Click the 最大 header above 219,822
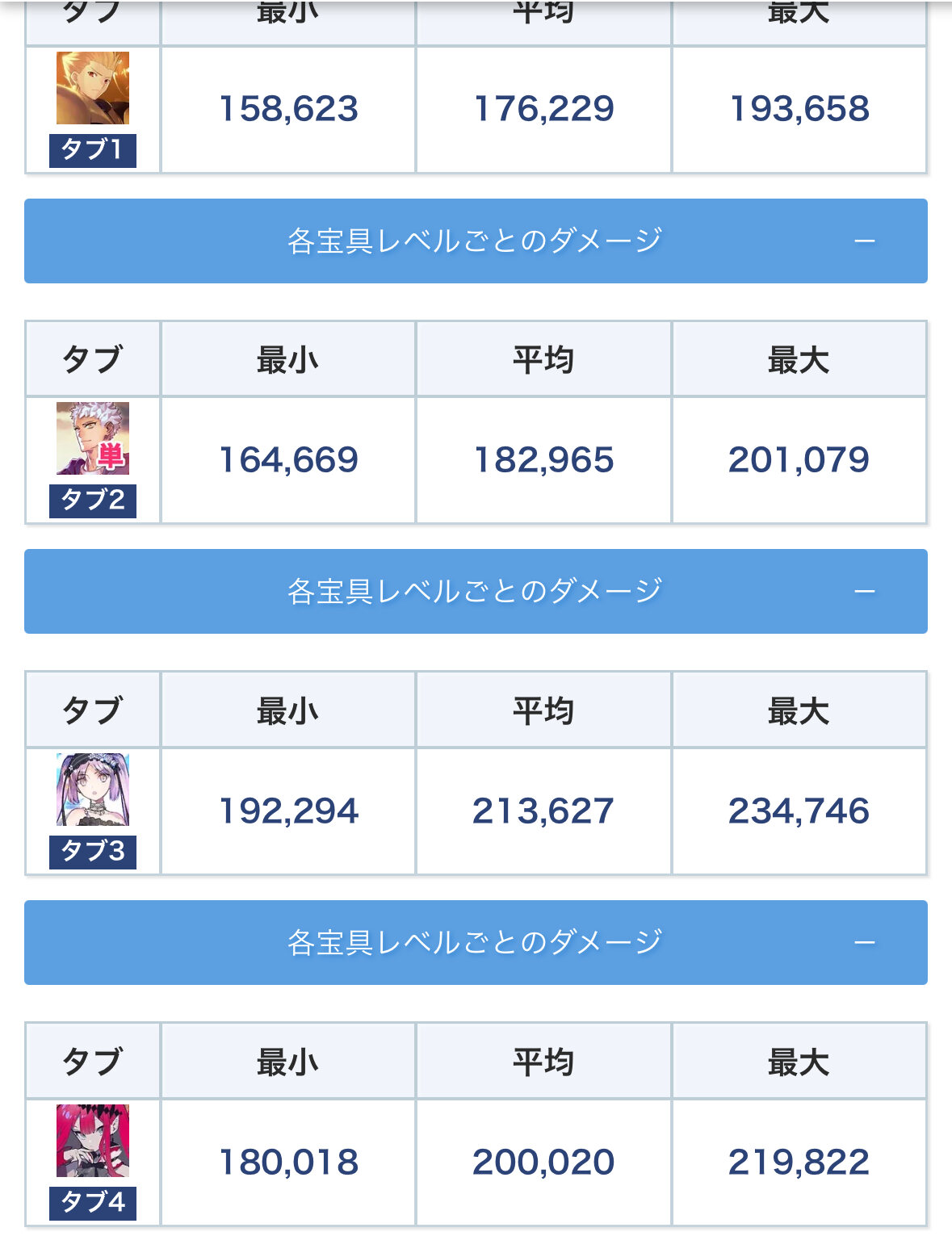 [x=799, y=1062]
